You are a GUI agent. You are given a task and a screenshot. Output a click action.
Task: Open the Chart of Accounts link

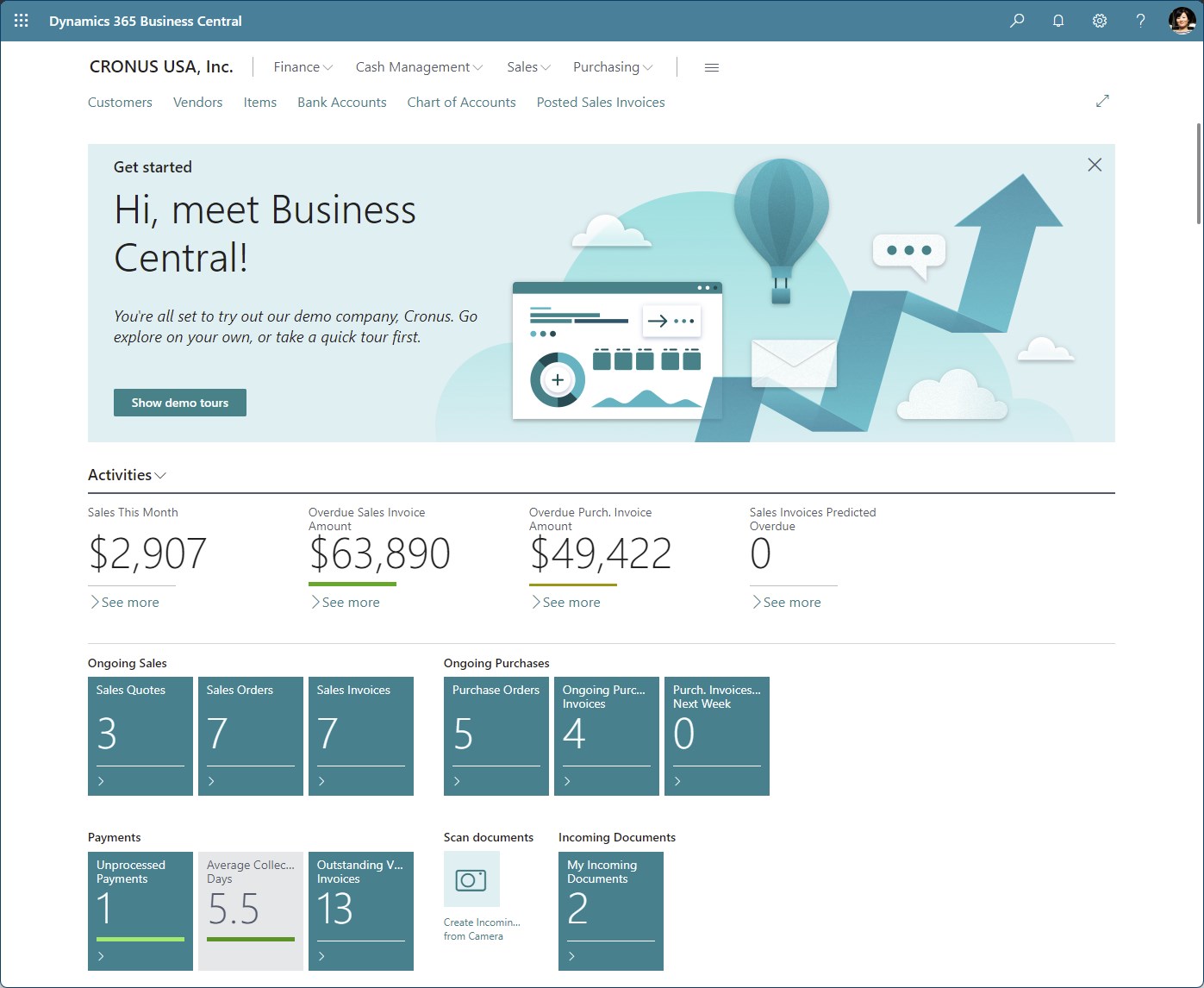pyautogui.click(x=461, y=102)
